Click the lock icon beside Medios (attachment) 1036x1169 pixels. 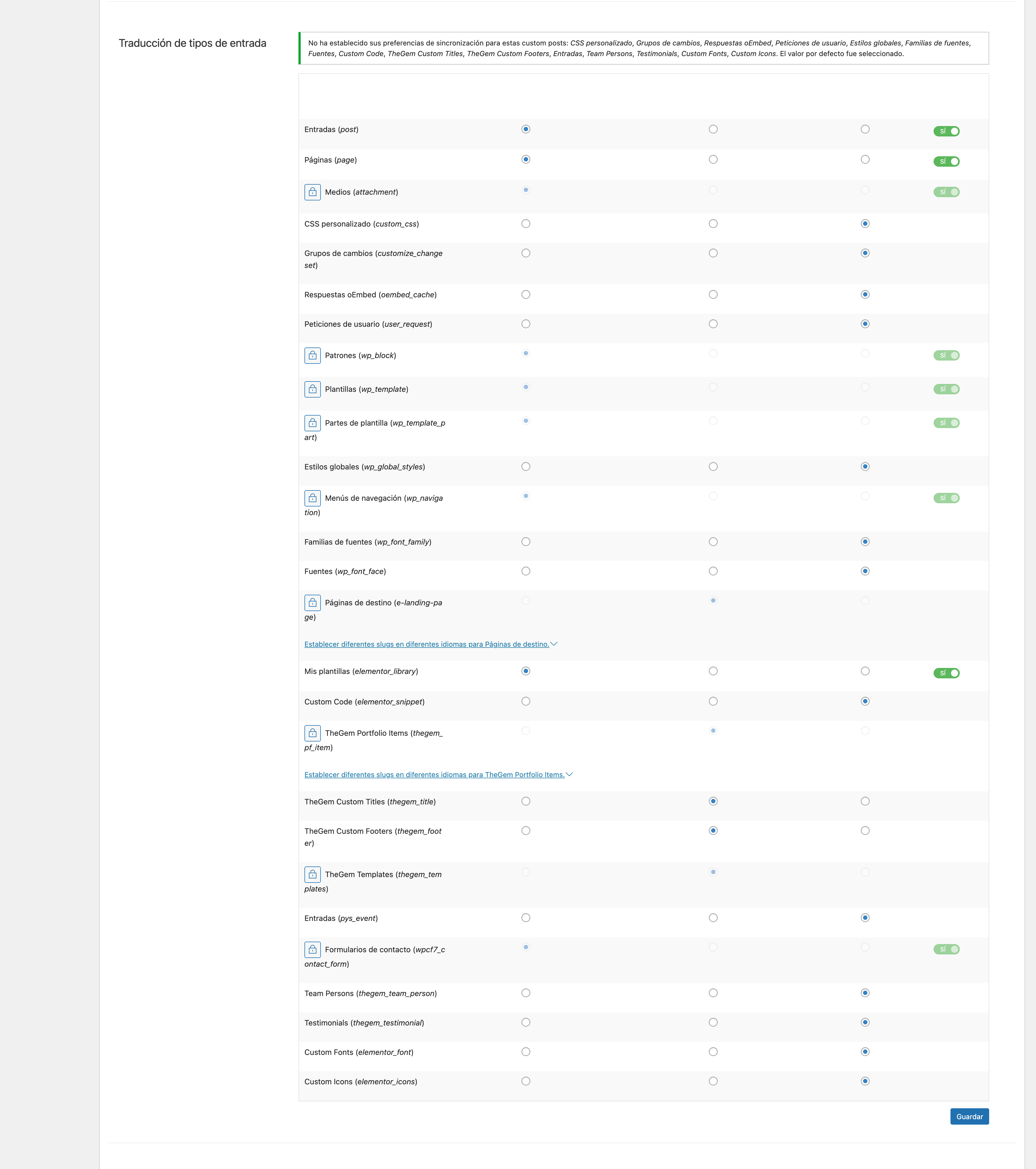point(312,192)
